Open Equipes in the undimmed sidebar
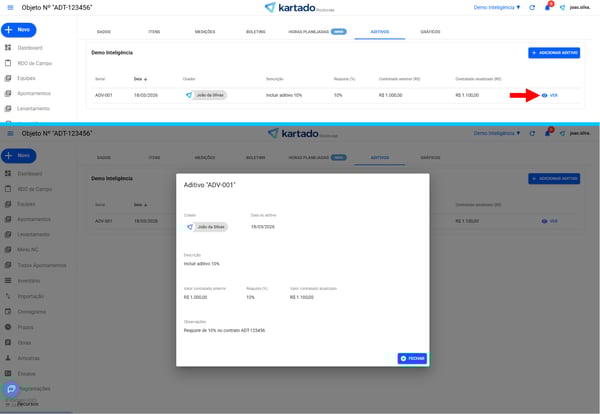The height and width of the screenshot is (414, 600). pos(20,78)
